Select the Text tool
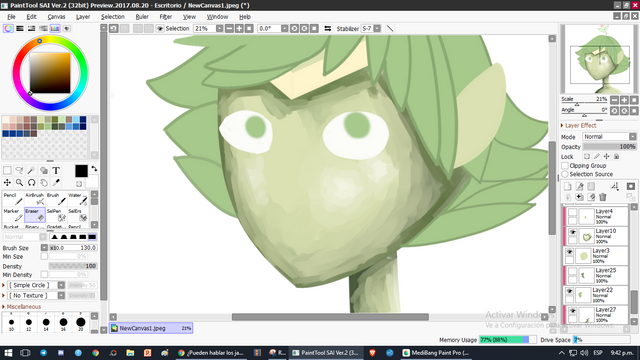 coord(56,170)
